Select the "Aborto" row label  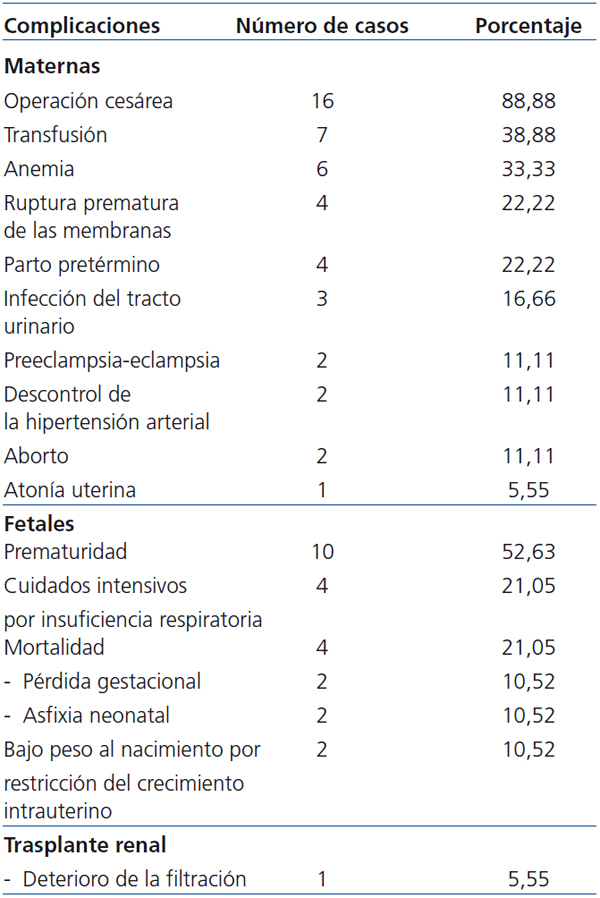click(x=37, y=456)
